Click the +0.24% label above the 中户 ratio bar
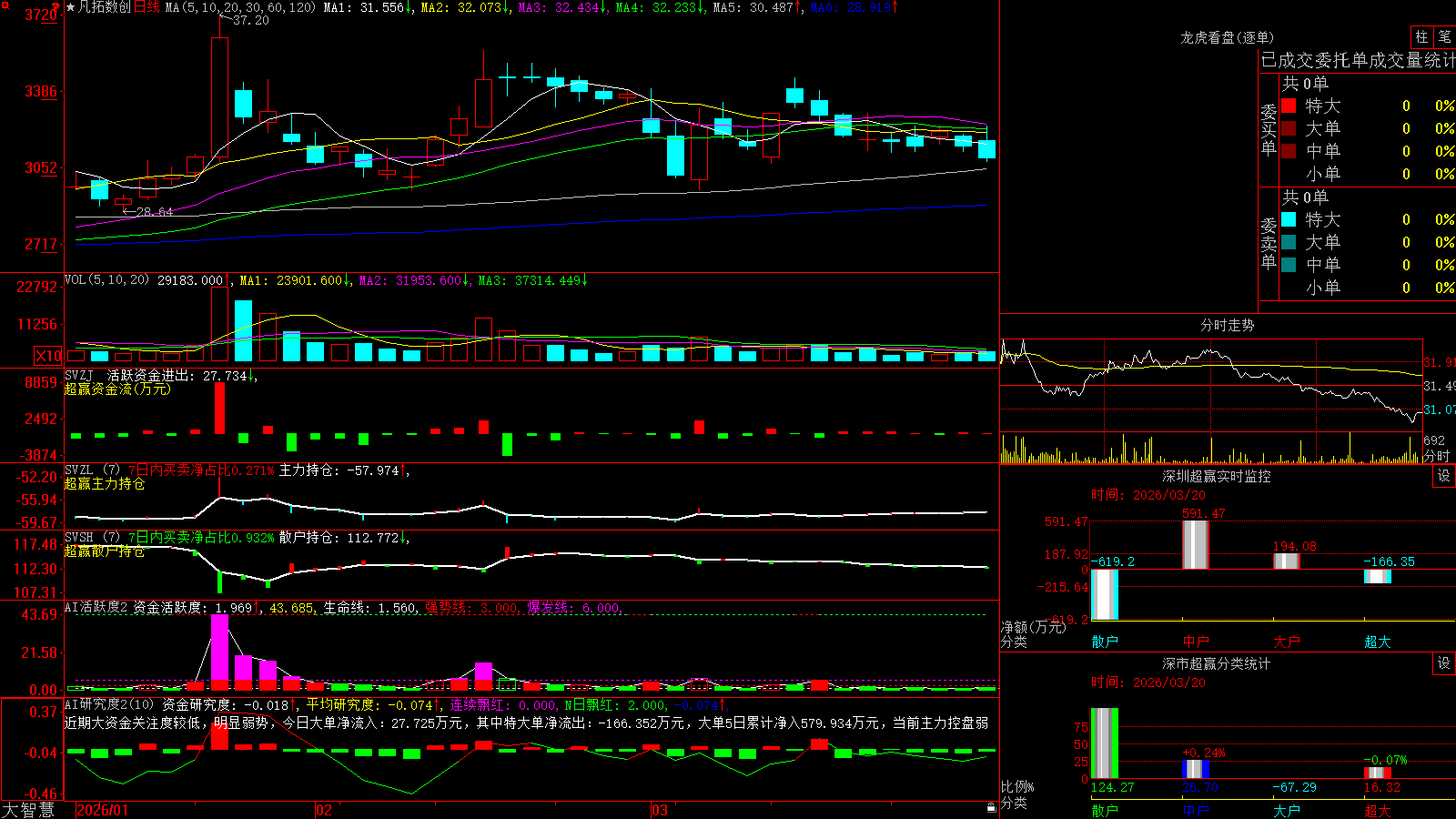 [1204, 753]
